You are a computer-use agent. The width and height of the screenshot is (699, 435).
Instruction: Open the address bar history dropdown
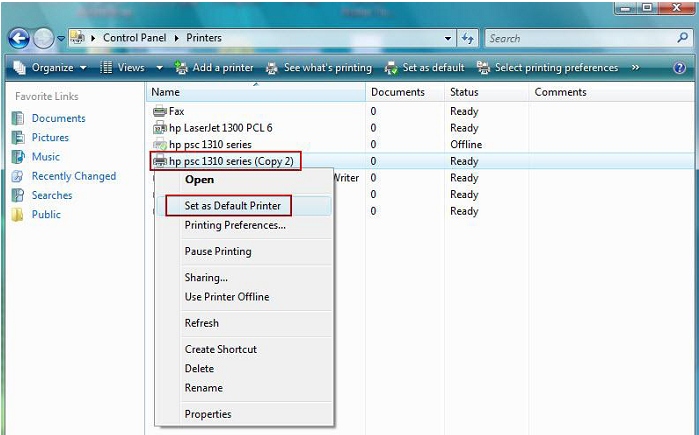tap(448, 39)
